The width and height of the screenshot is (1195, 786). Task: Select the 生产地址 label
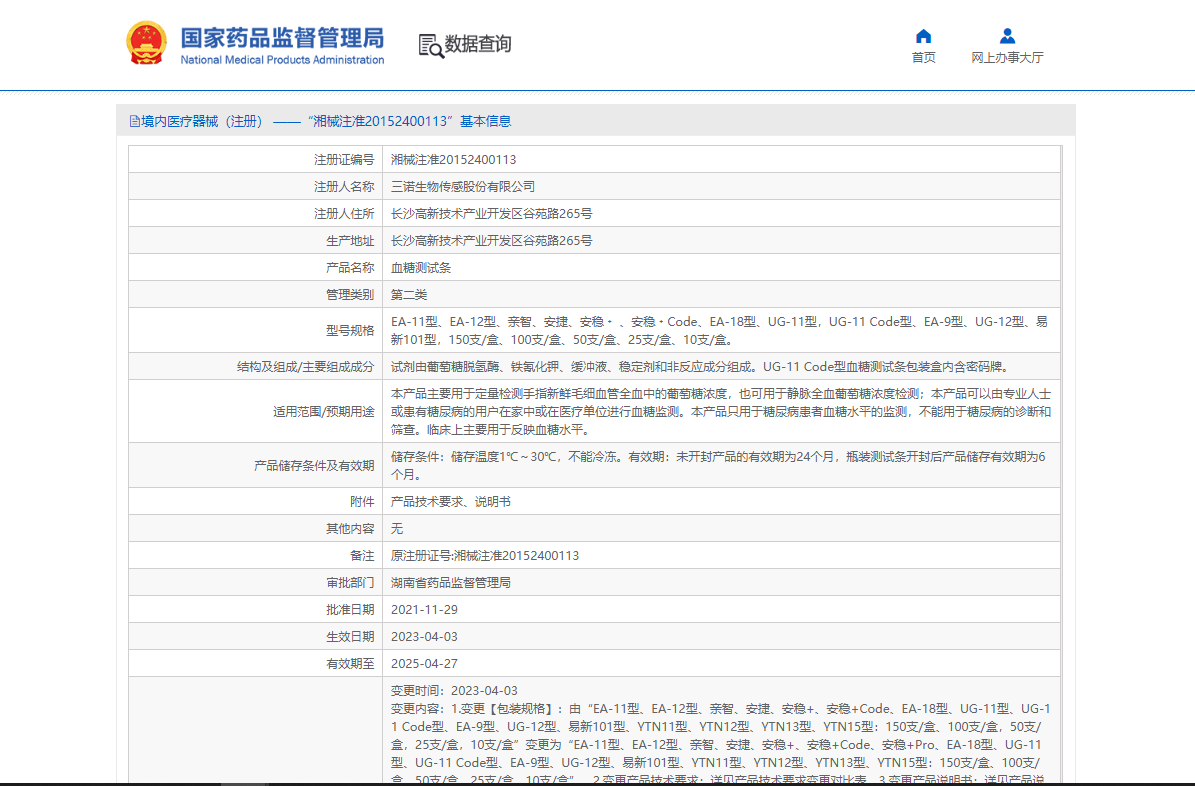(350, 241)
